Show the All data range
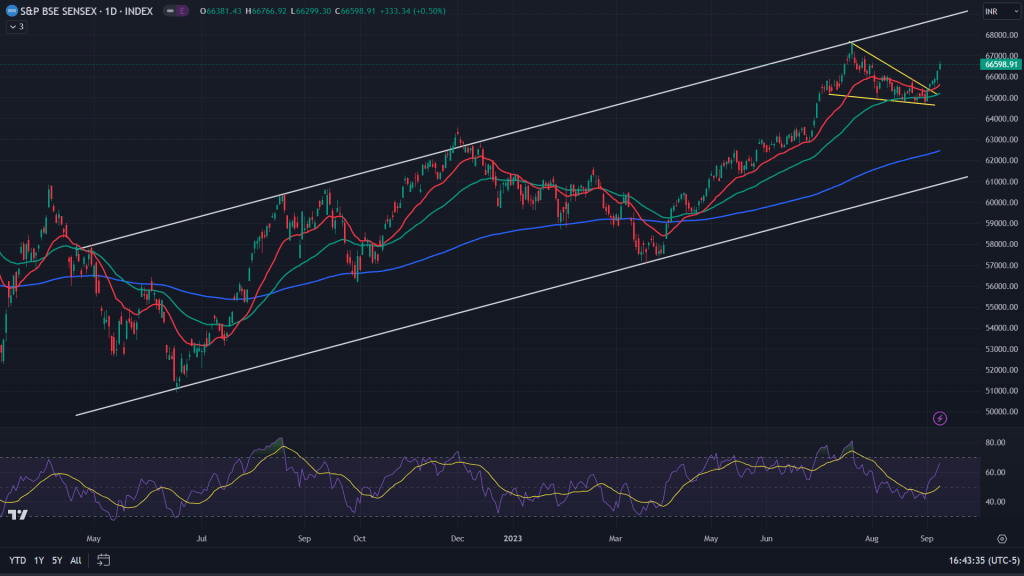 (x=76, y=562)
